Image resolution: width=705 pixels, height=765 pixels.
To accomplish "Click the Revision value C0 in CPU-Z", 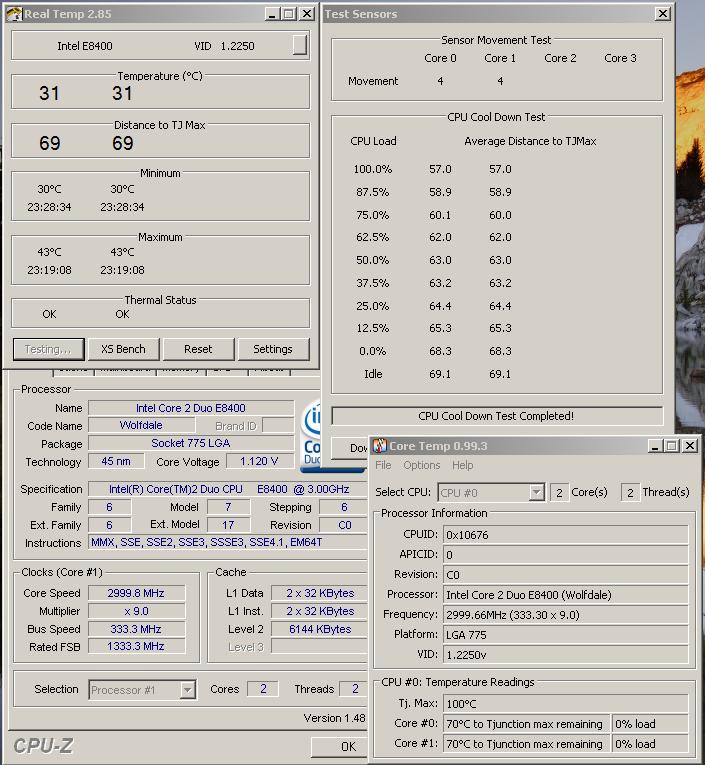I will click(x=343, y=525).
